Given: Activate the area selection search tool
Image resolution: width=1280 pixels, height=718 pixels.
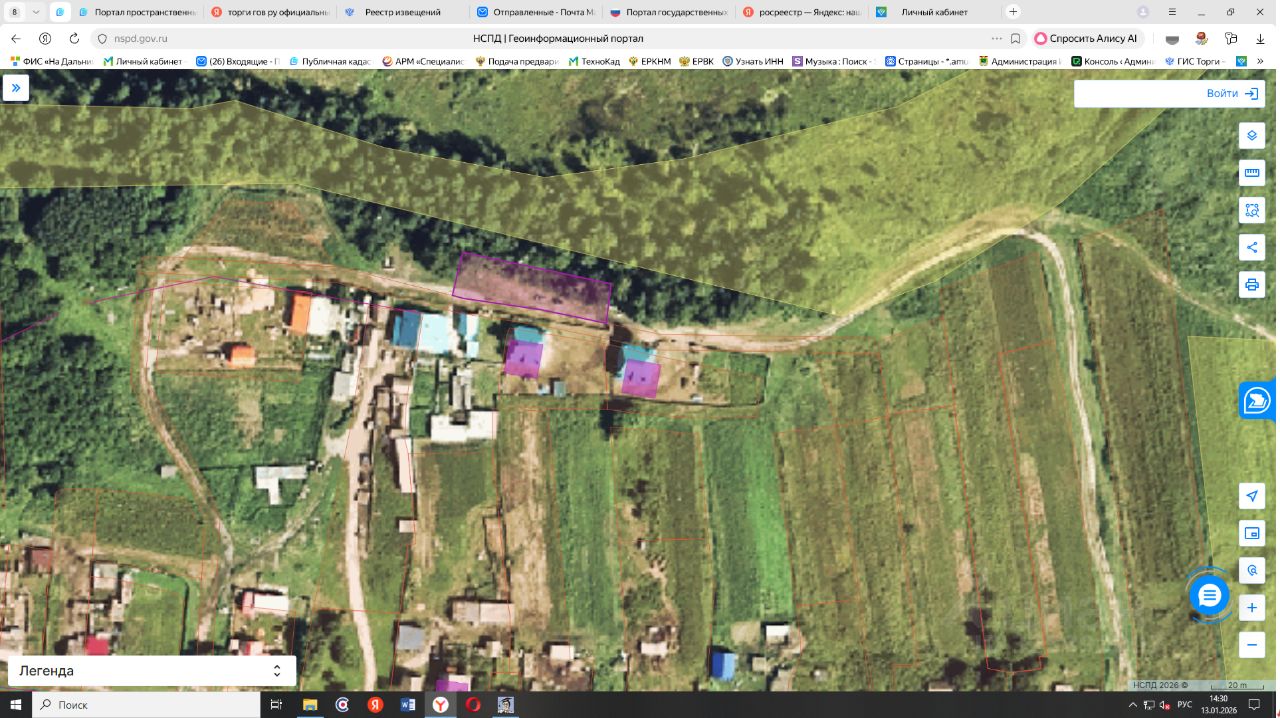Looking at the screenshot, I should (1251, 210).
